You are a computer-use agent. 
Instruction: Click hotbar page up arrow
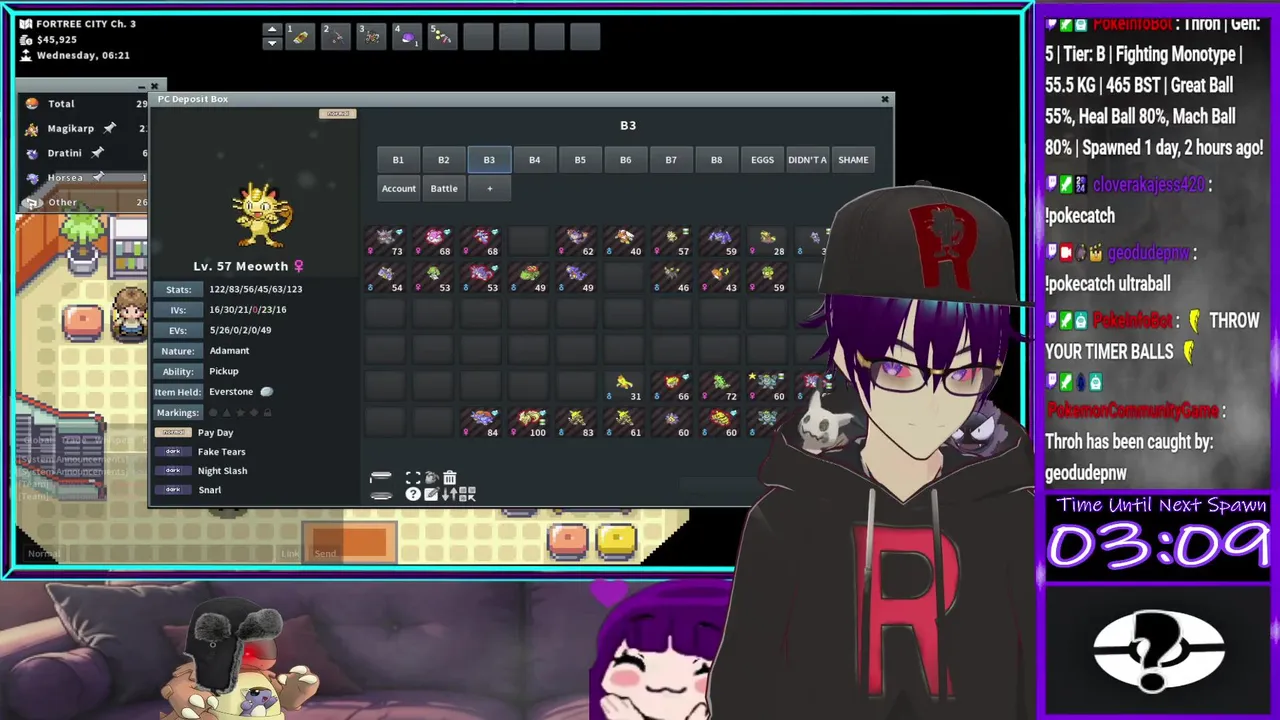pos(271,30)
